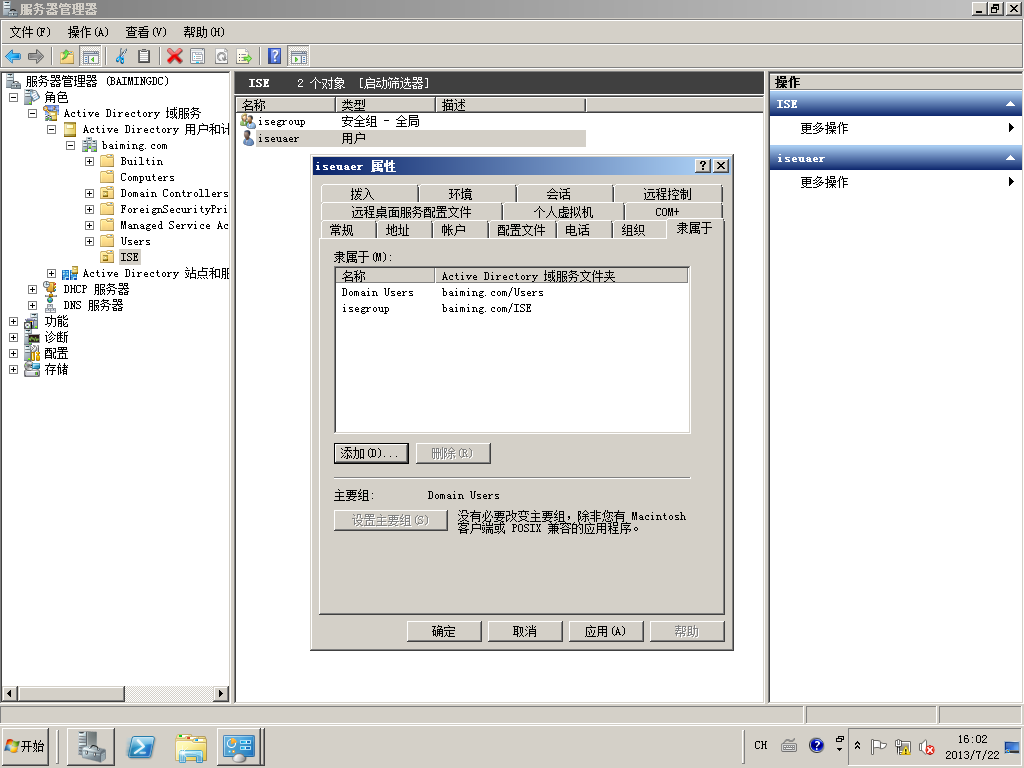
Task: Click the muted volume tray icon
Action: click(x=927, y=746)
